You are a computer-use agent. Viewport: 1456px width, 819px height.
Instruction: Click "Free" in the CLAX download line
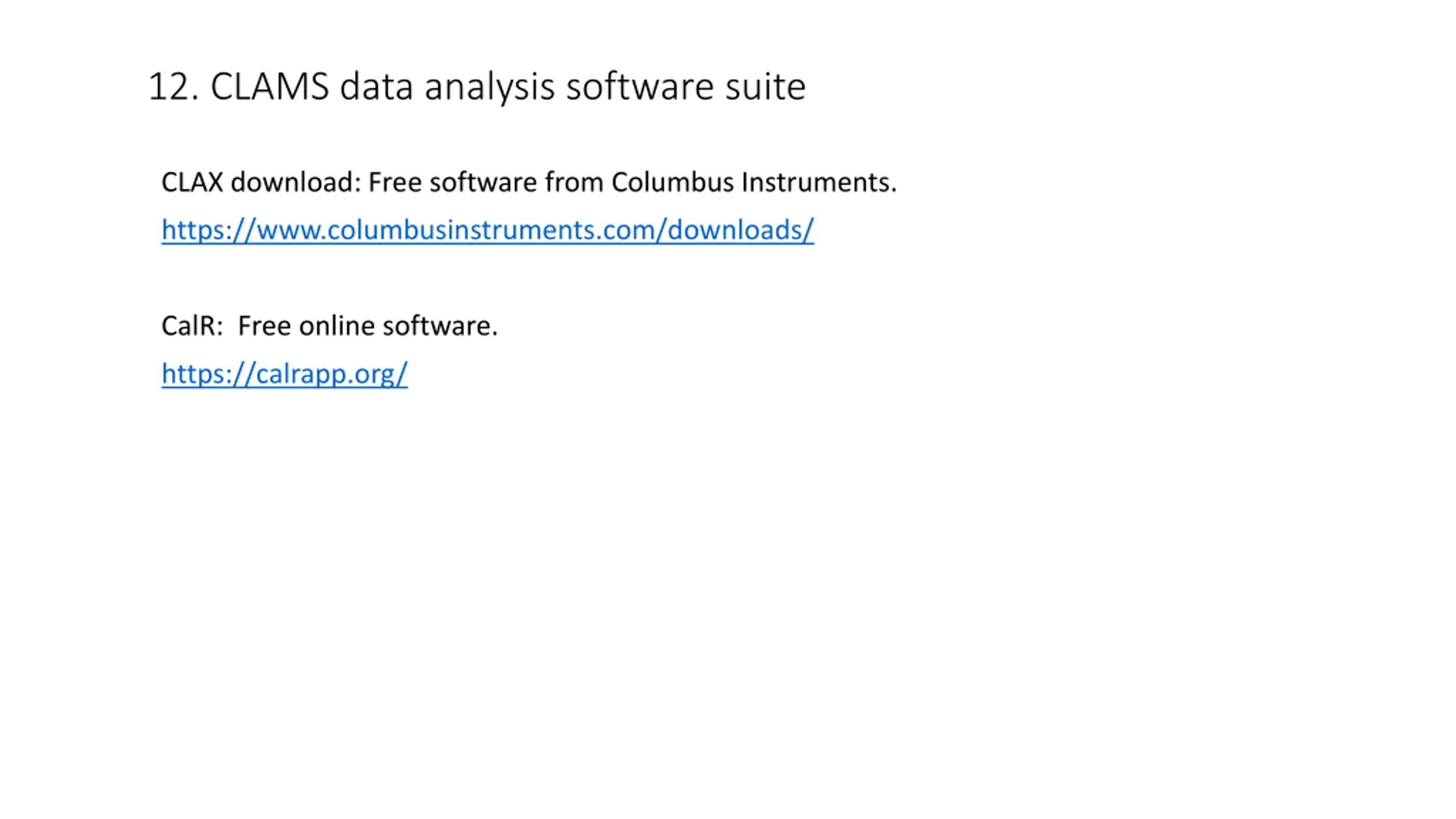[x=395, y=183]
